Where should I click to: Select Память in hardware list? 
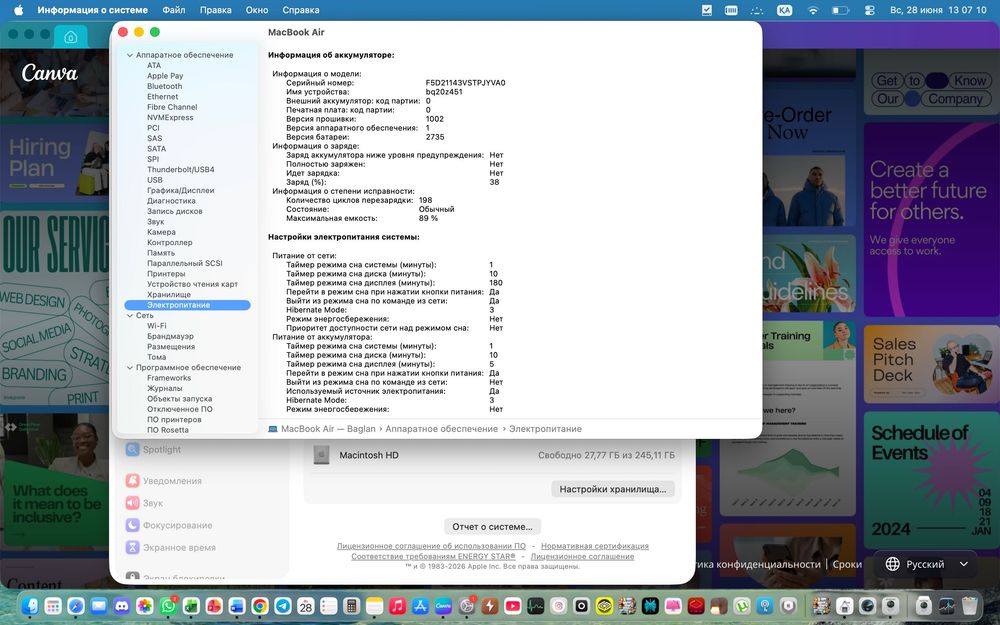click(x=161, y=253)
